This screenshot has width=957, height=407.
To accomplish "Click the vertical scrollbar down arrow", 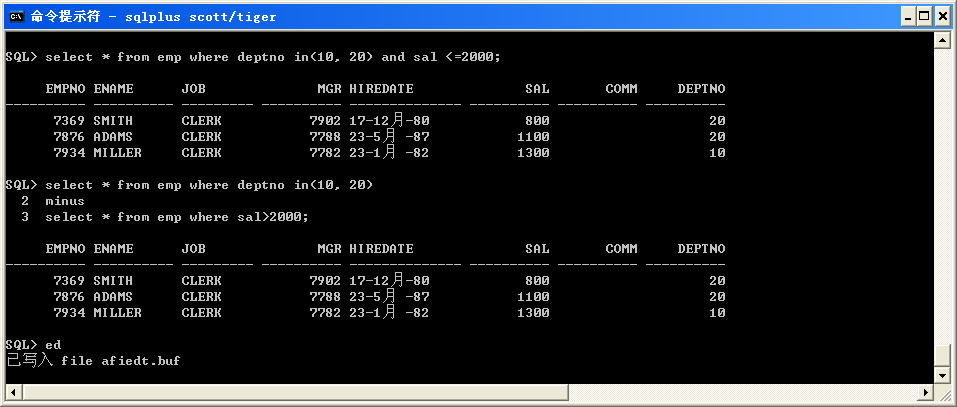I will tap(941, 376).
